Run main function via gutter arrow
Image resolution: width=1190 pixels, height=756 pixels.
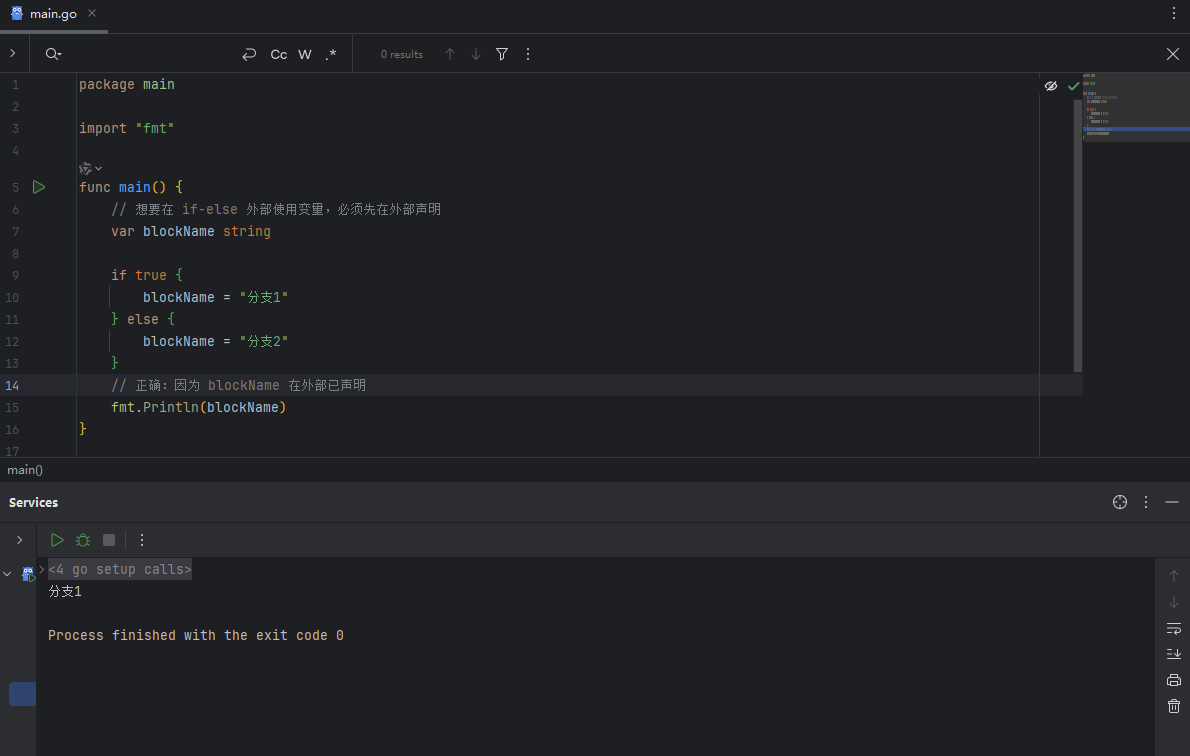tap(39, 187)
